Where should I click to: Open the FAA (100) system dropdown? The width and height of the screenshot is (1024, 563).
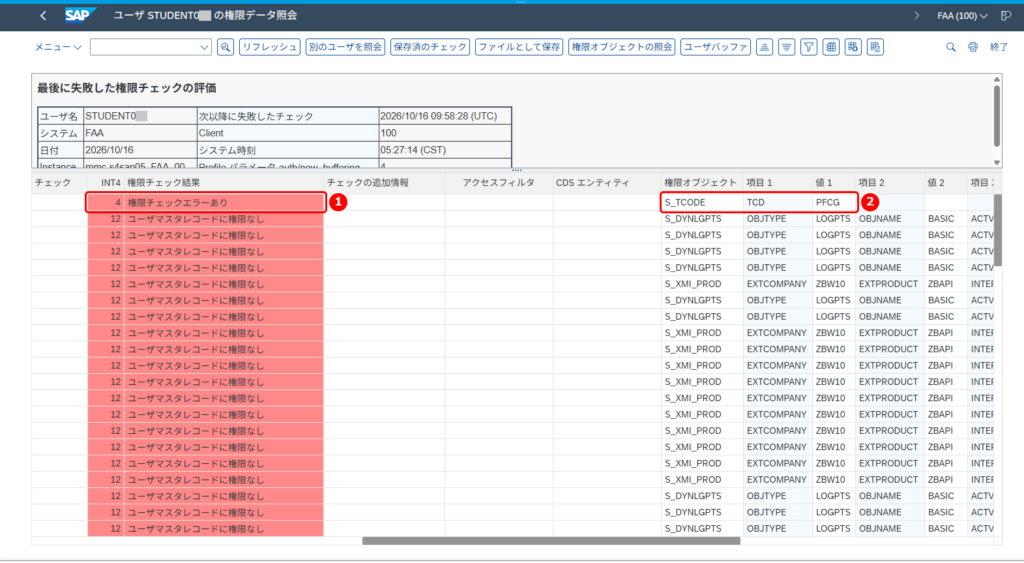pyautogui.click(x=962, y=16)
